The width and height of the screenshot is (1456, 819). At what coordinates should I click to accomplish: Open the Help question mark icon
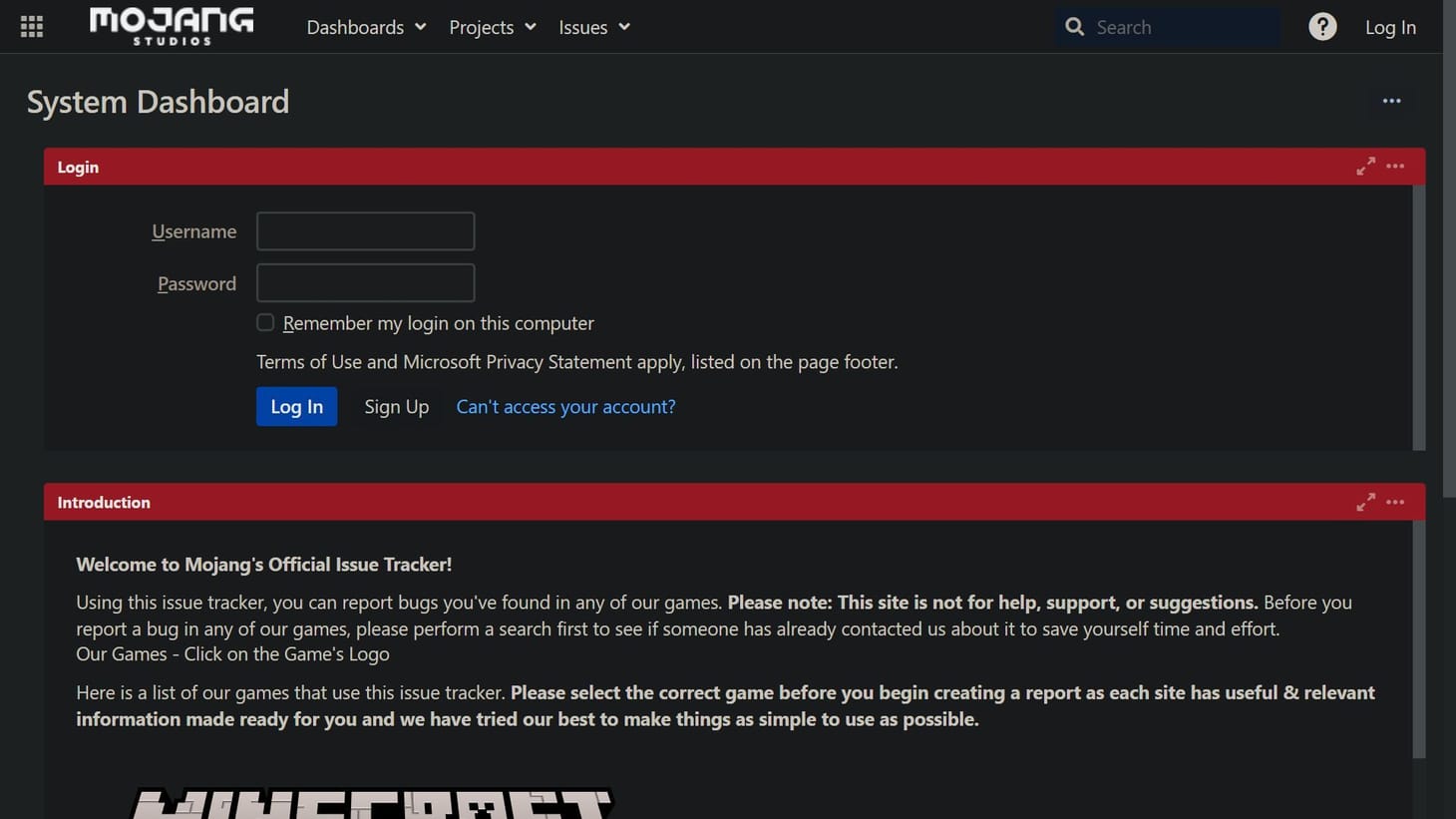tap(1322, 26)
